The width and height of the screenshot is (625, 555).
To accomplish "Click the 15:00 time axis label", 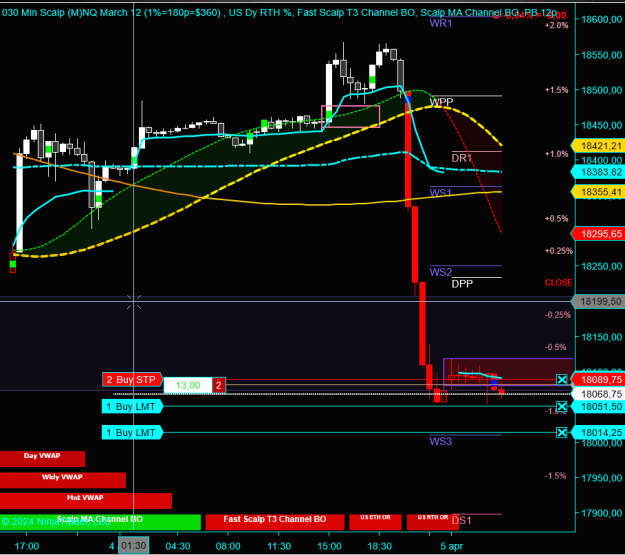I will [x=329, y=546].
